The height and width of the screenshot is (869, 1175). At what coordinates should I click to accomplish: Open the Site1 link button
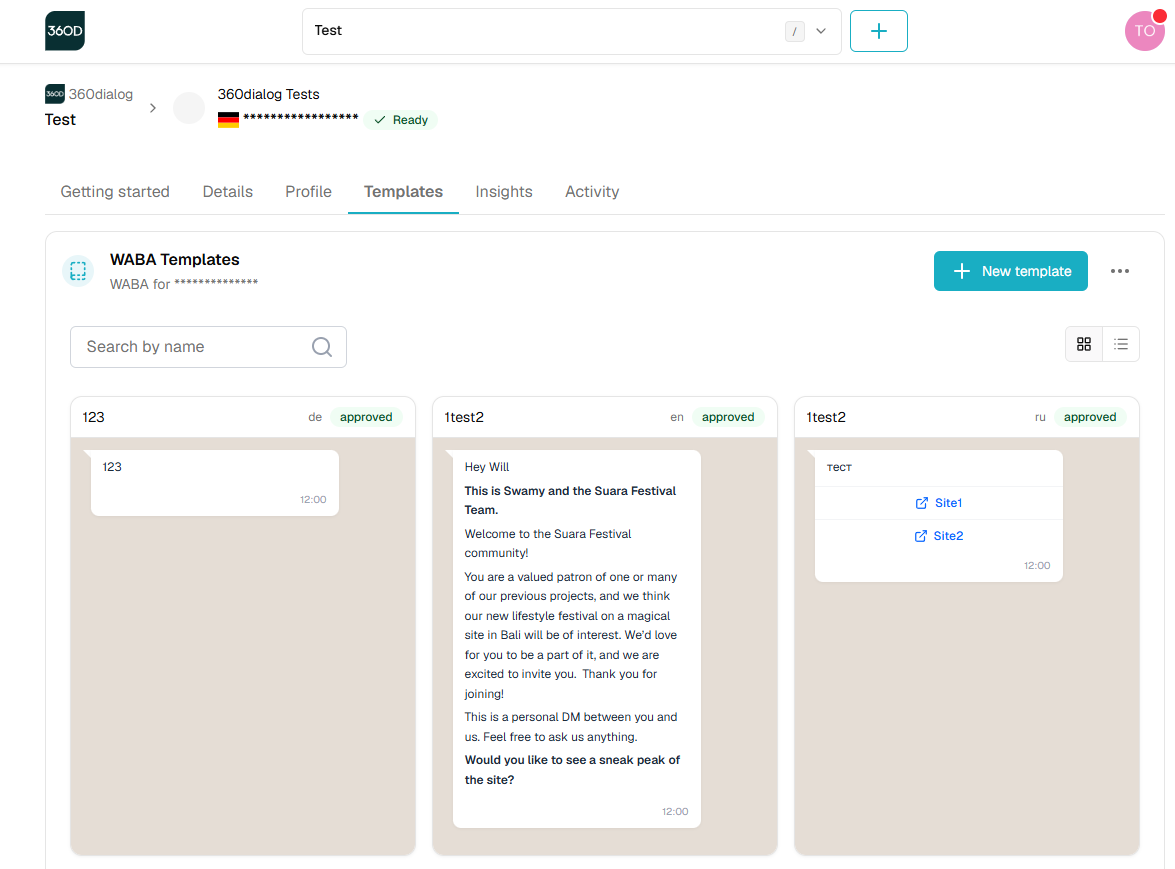click(x=938, y=503)
